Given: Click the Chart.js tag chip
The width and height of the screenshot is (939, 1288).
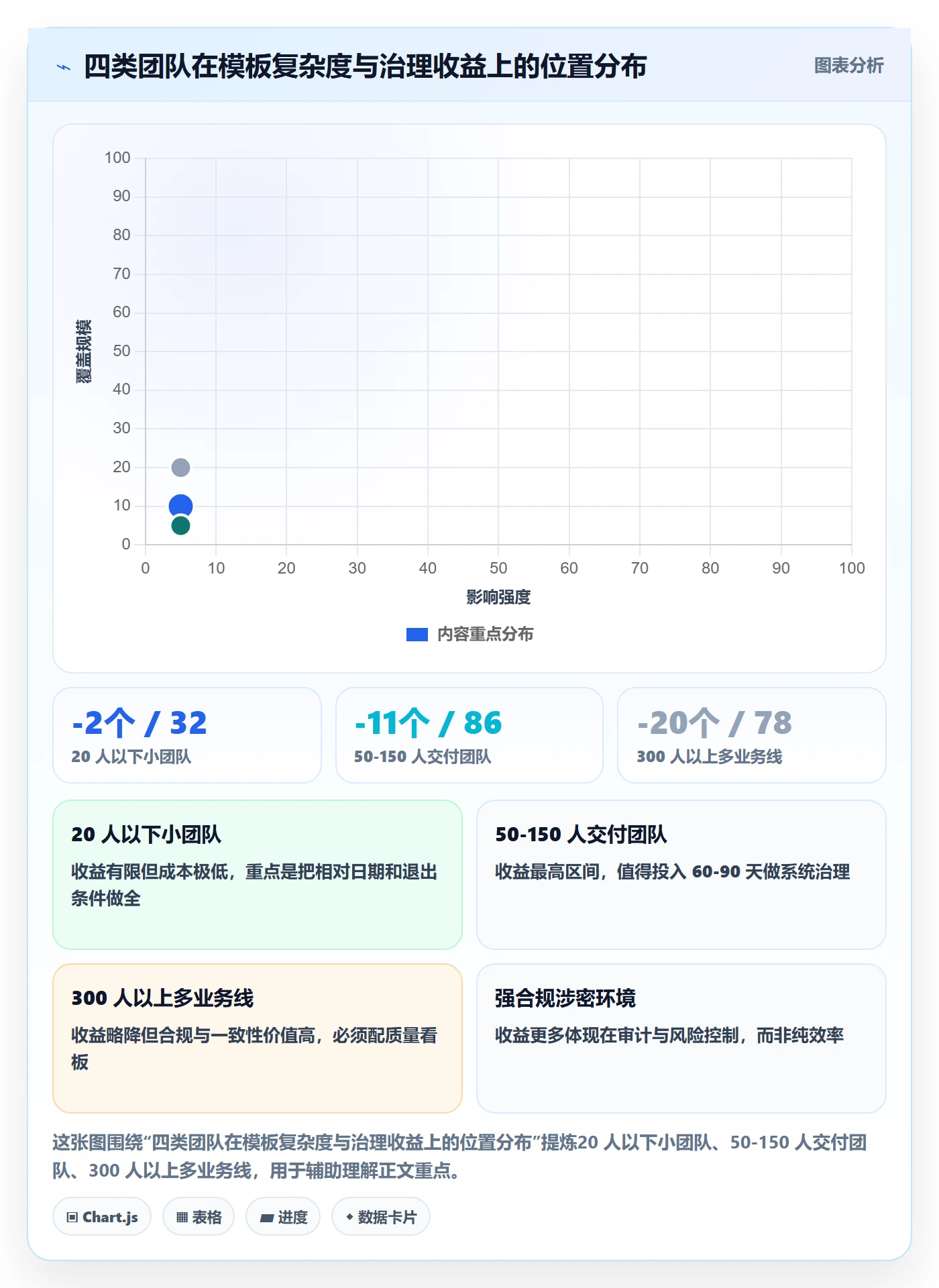Looking at the screenshot, I should pyautogui.click(x=102, y=1217).
